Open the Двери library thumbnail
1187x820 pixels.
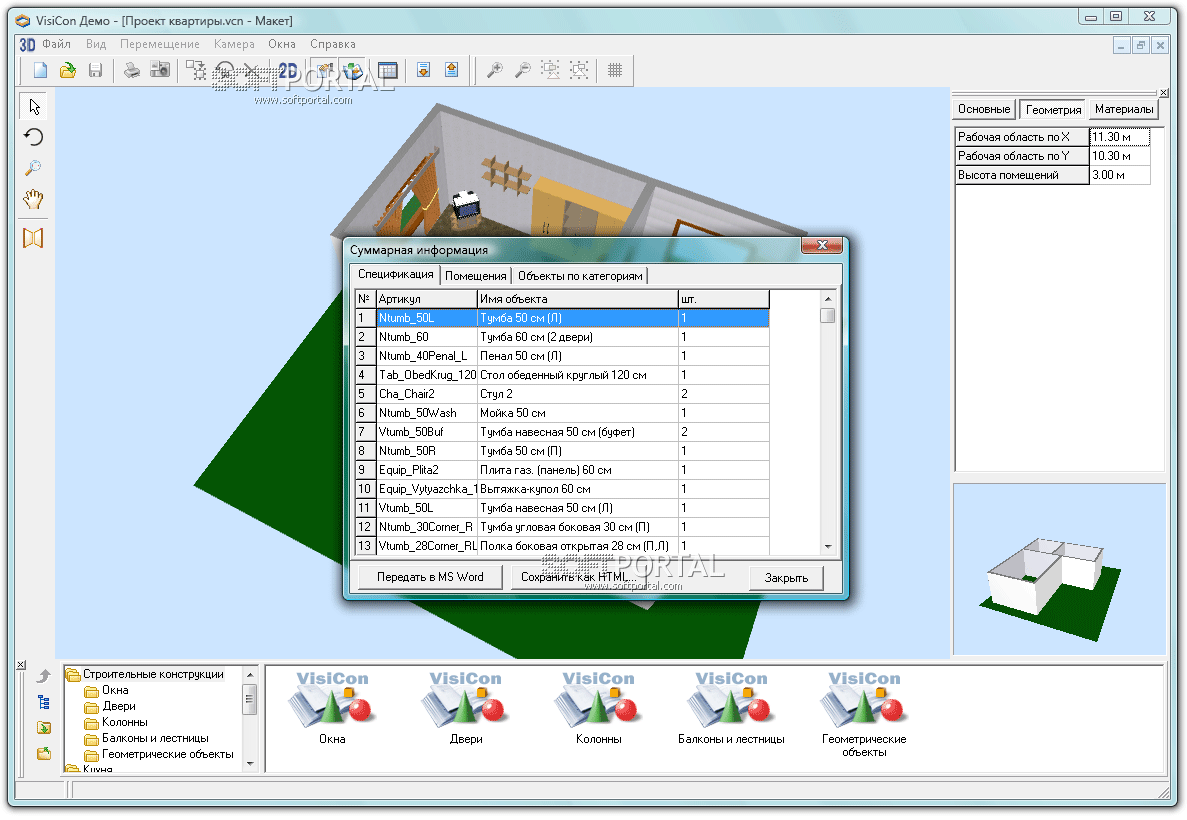coord(466,707)
